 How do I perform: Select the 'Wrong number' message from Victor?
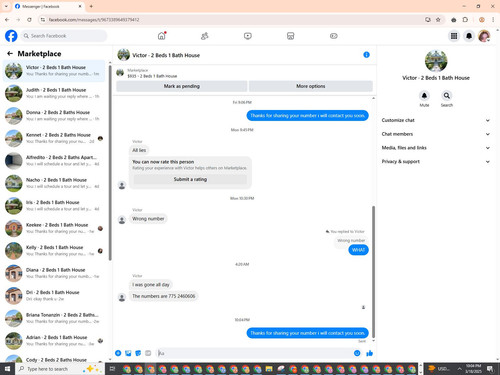click(x=148, y=219)
